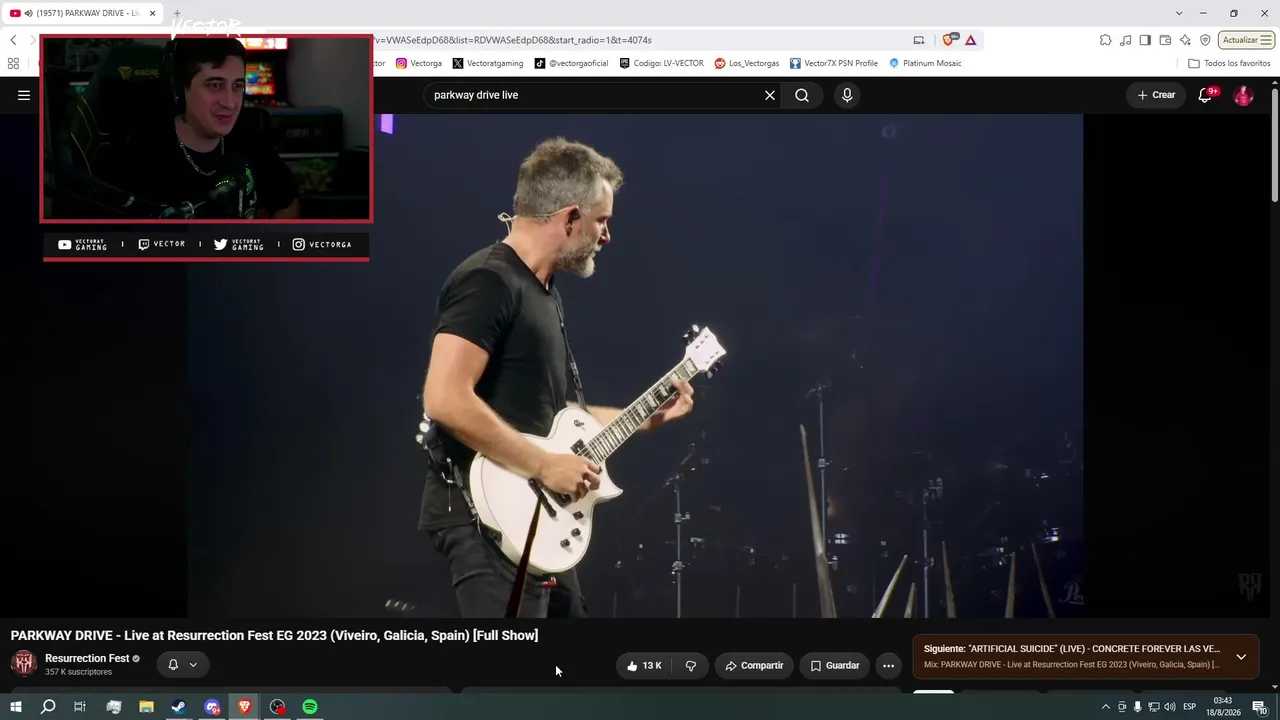Click the magnifier search button
Screen dimensions: 1280x720
[802, 95]
